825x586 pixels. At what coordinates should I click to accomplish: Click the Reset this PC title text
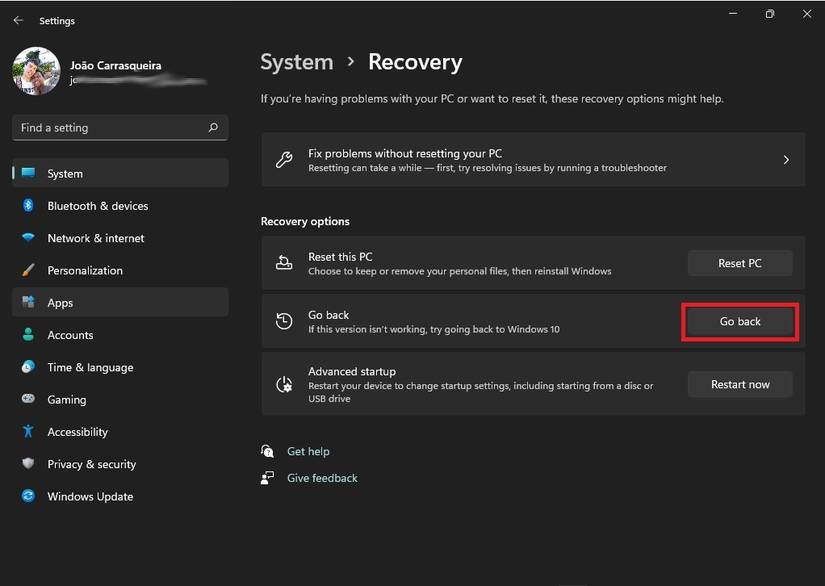click(x=340, y=257)
